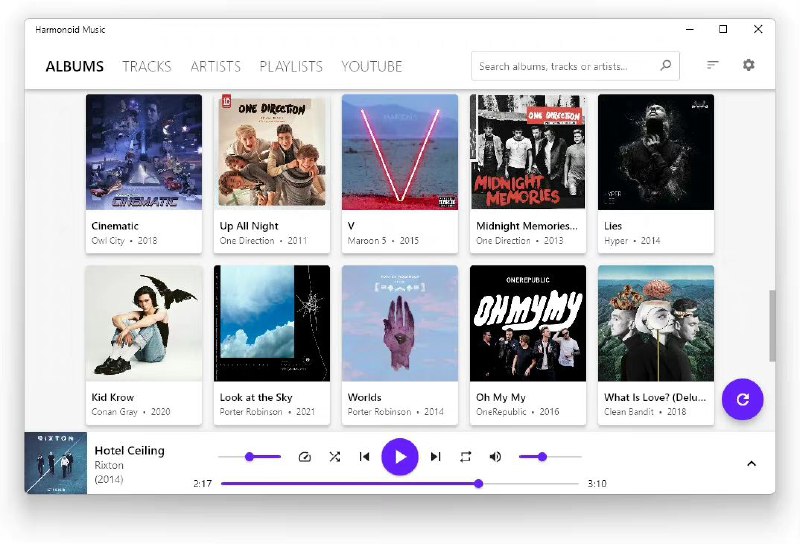Click 'OneRepublic • 2016' text
Viewport: 800px width, 544px height.
point(517,412)
